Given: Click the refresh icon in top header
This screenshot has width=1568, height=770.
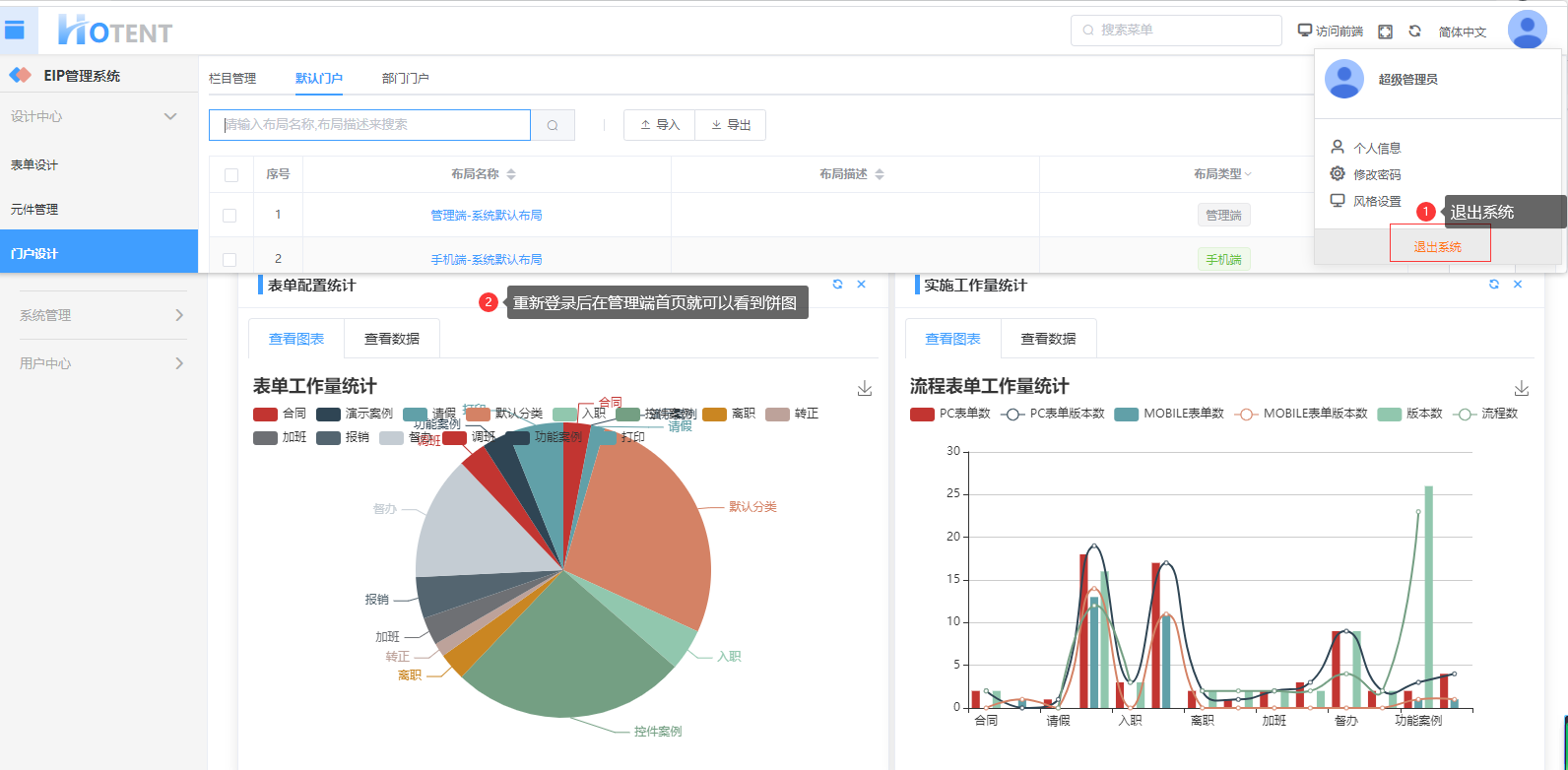Looking at the screenshot, I should point(1414,32).
